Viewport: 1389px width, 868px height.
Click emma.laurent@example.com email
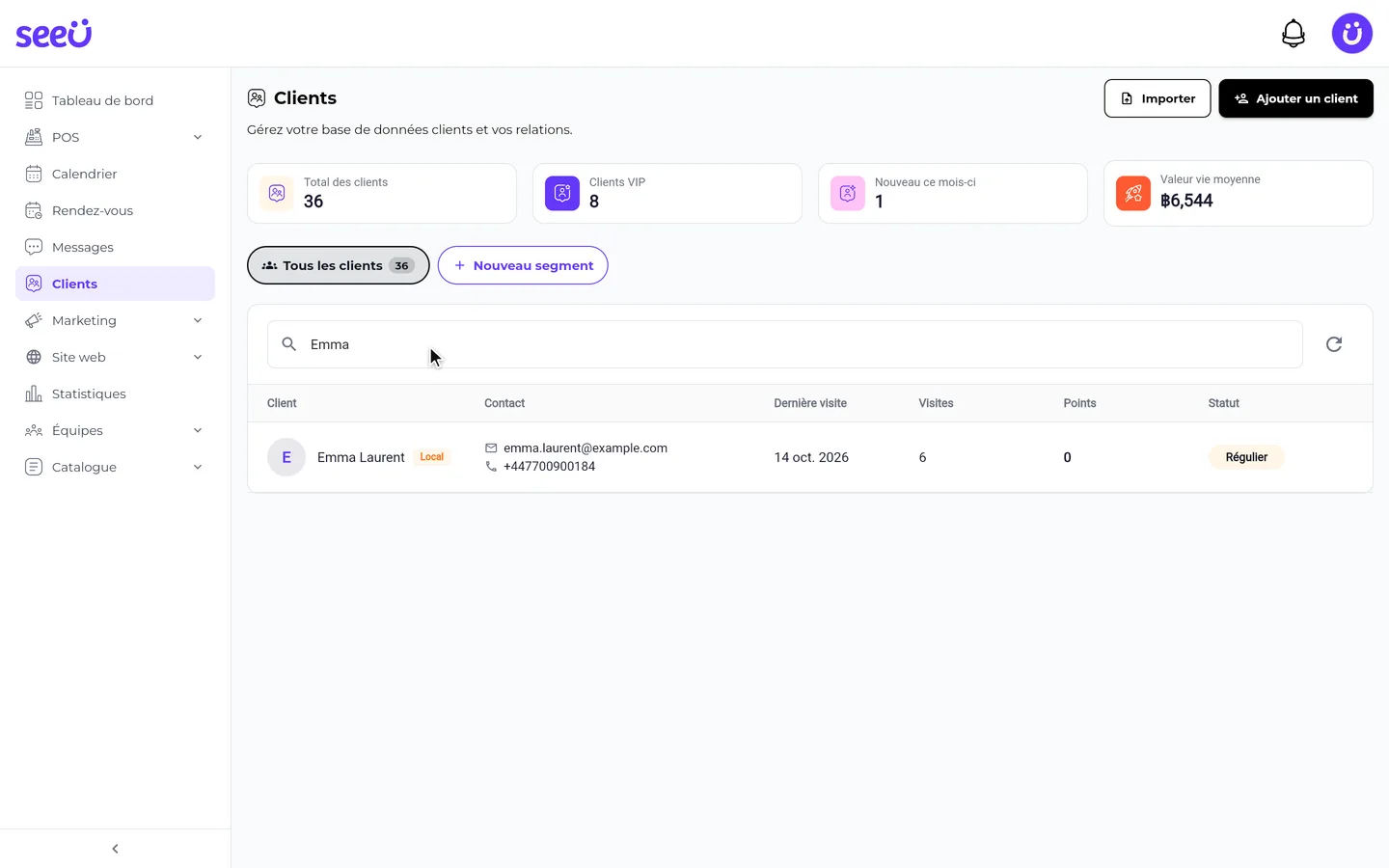click(586, 448)
